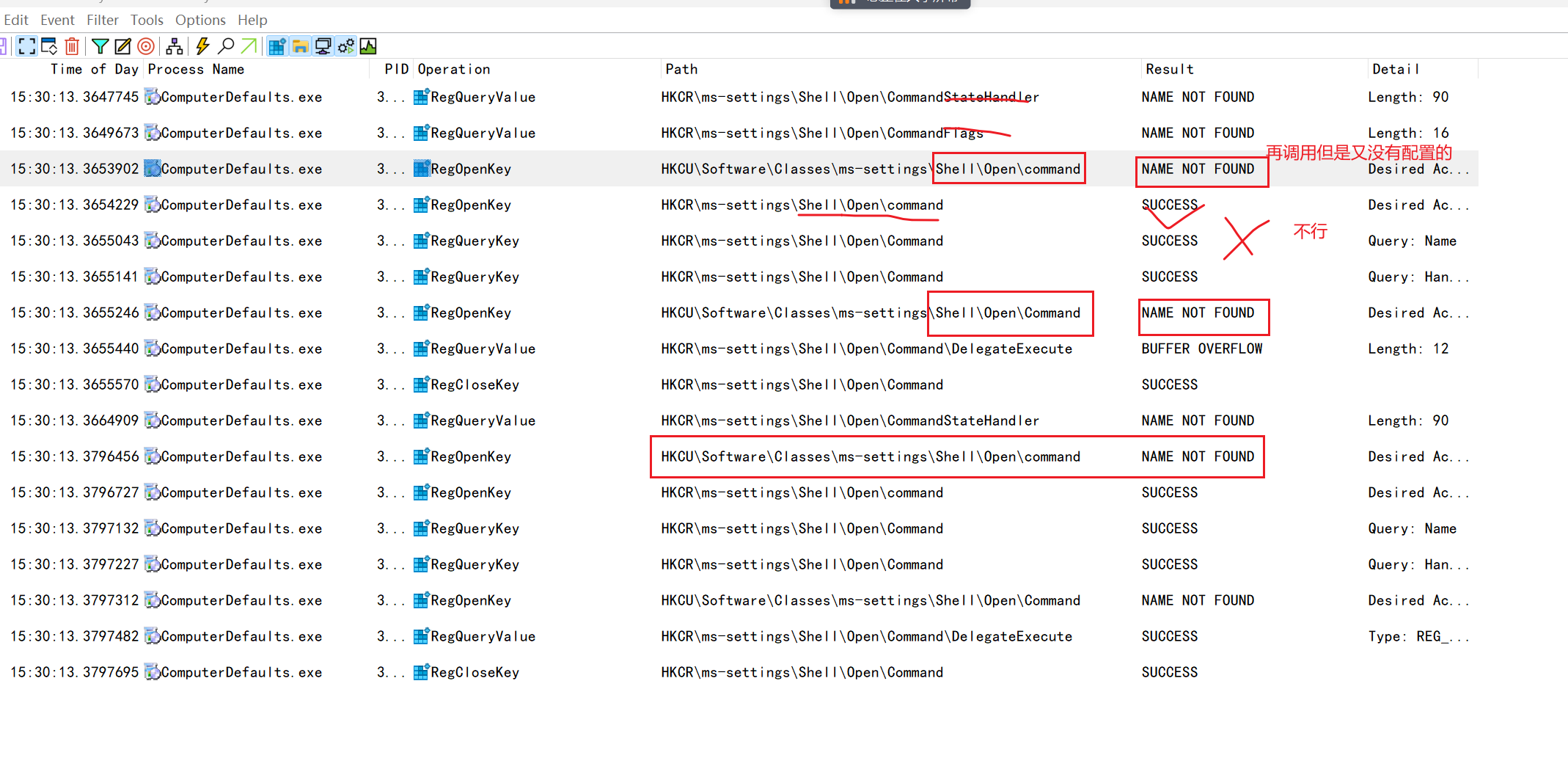Toggle Show Network Activity

(x=323, y=46)
